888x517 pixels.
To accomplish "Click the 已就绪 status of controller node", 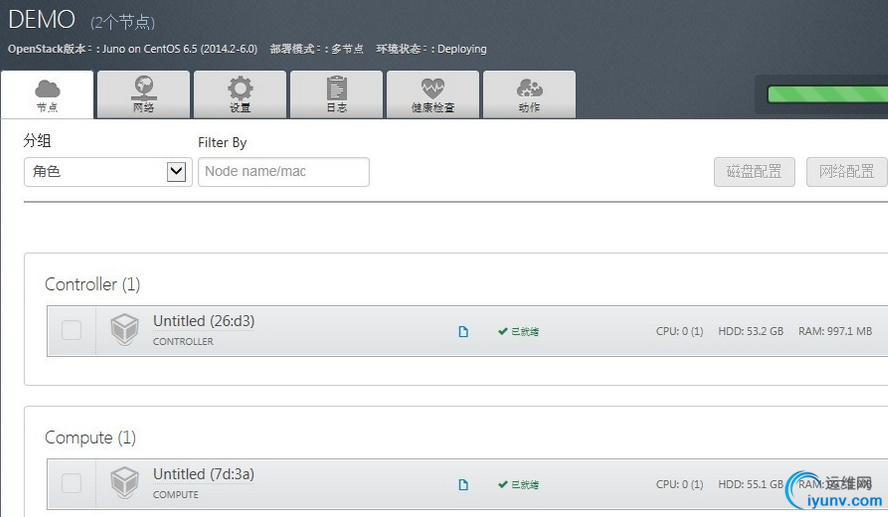I will pyautogui.click(x=519, y=332).
